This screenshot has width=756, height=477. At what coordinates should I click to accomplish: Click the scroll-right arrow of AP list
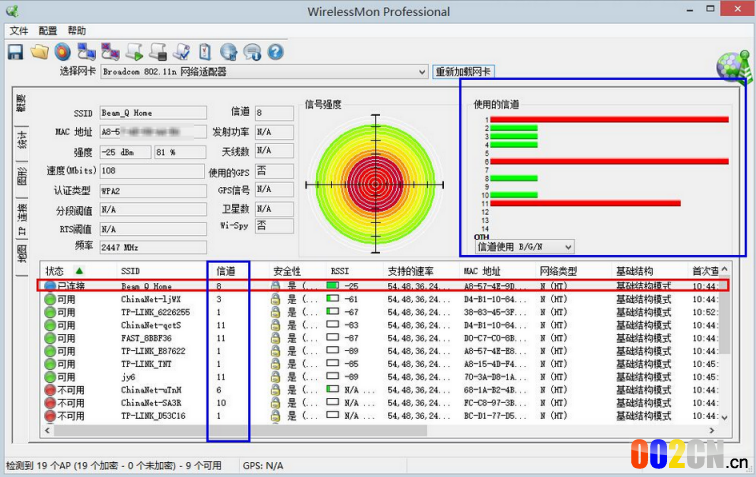coord(712,430)
